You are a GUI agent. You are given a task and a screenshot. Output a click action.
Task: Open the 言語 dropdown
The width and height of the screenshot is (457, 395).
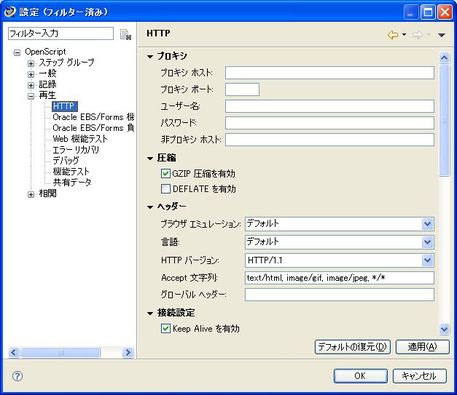tap(427, 242)
